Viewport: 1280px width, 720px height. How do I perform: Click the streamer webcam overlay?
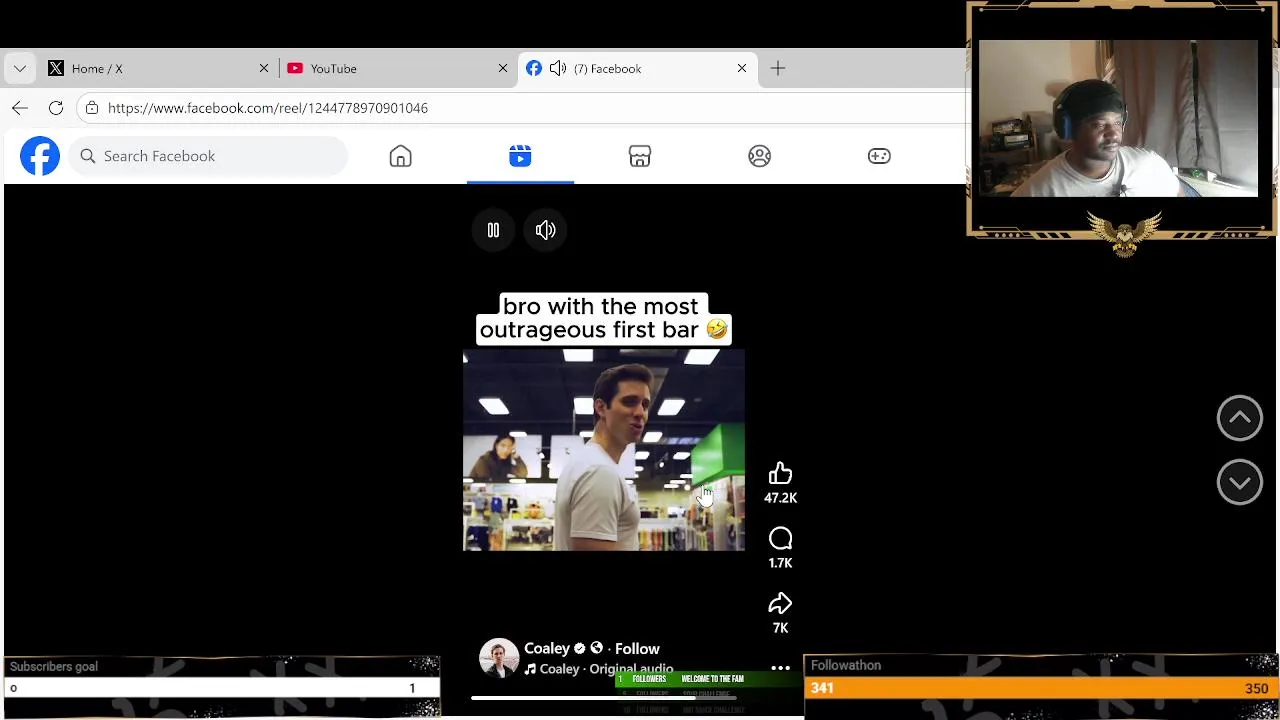click(1118, 118)
